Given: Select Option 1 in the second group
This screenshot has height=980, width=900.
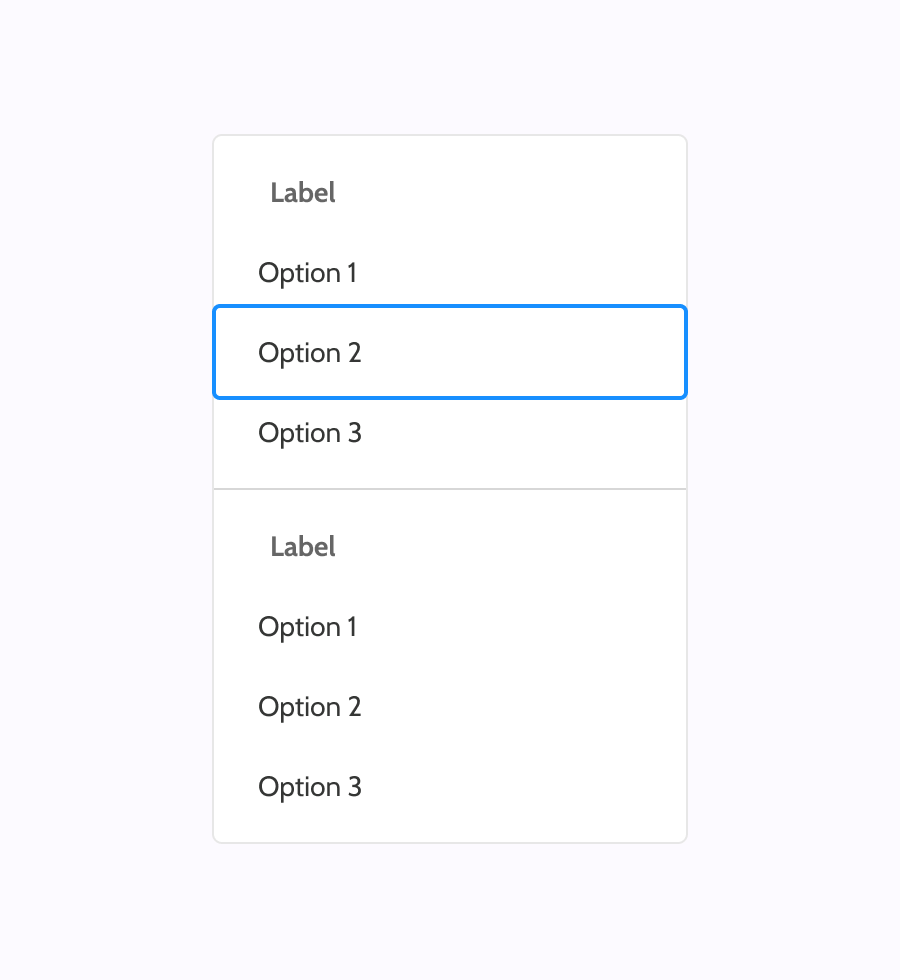Looking at the screenshot, I should (x=308, y=627).
